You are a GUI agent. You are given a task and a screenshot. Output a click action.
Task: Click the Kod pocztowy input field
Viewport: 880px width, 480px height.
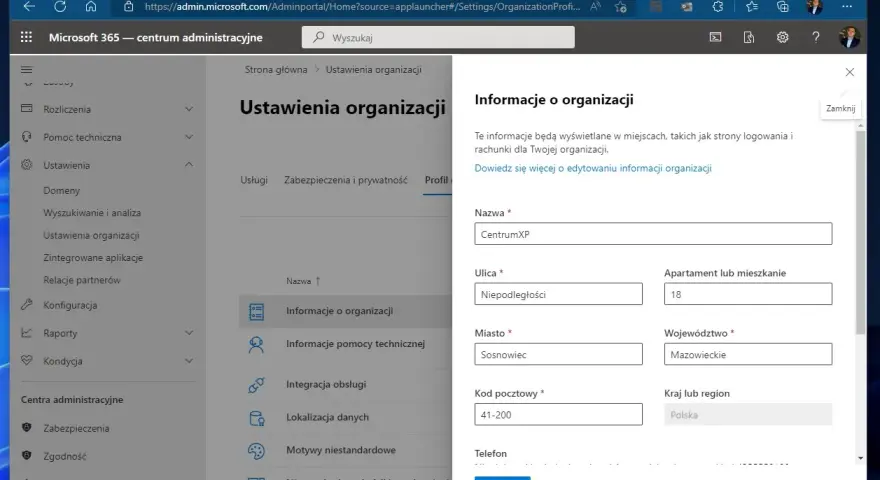(x=558, y=414)
